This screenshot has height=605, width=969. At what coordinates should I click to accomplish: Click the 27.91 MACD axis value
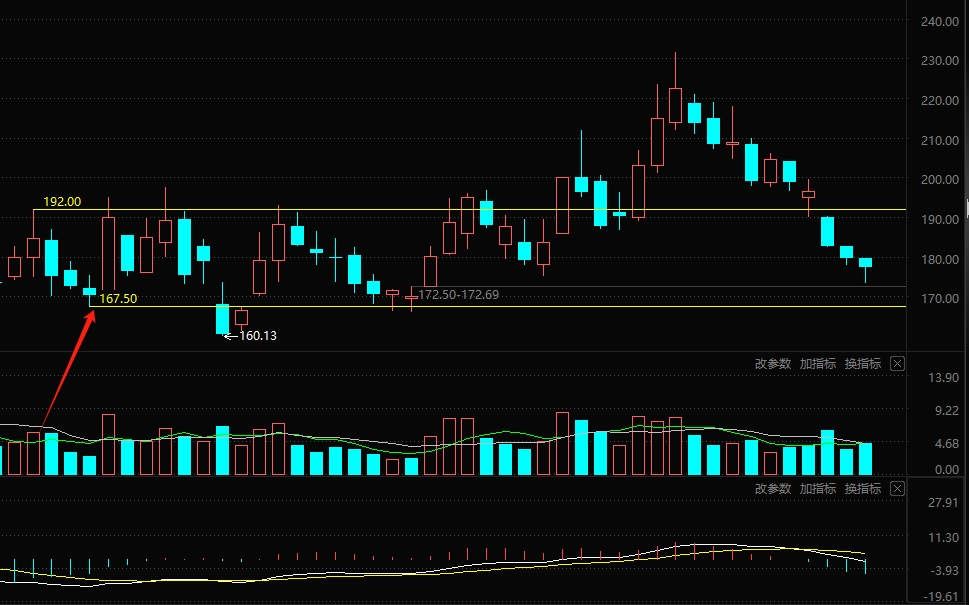coord(944,502)
